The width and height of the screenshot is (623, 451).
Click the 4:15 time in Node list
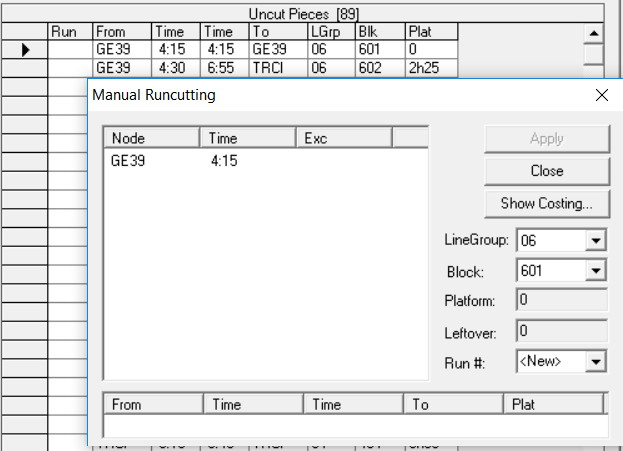(224, 161)
